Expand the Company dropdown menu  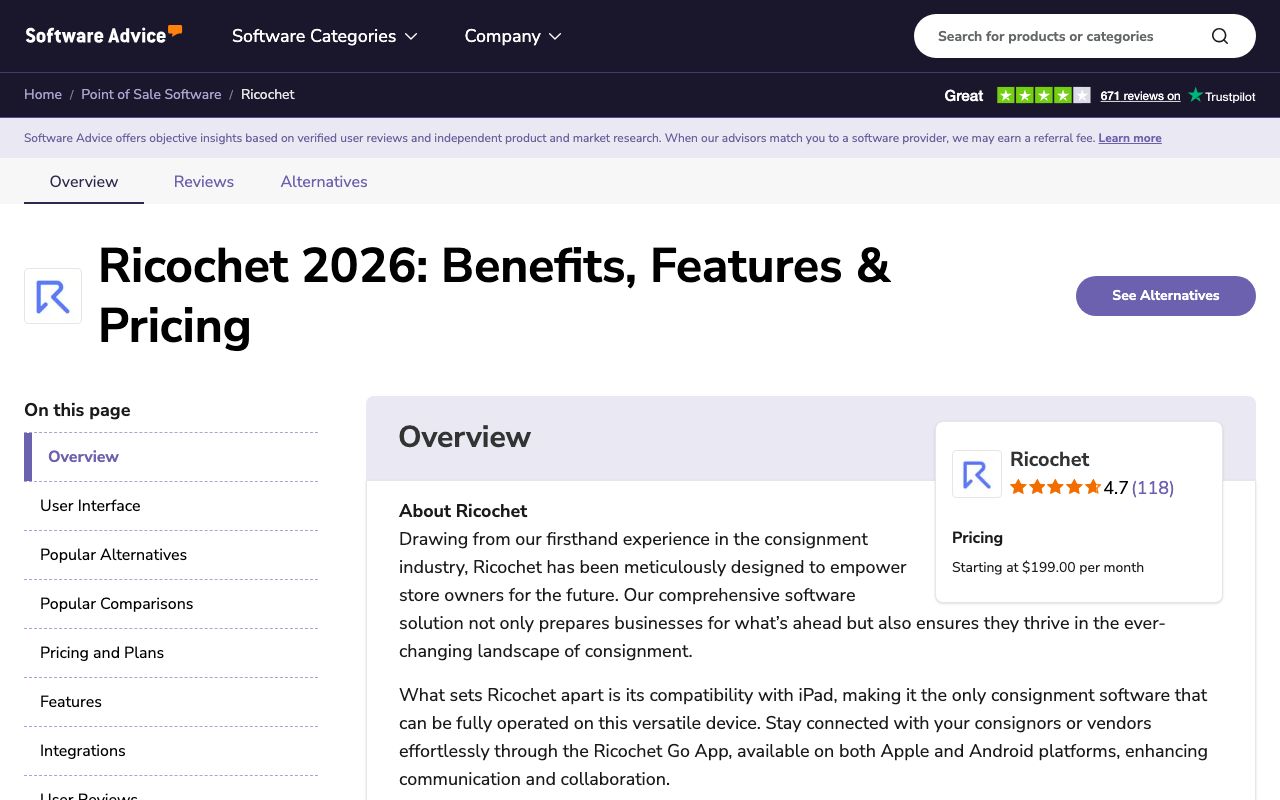pyautogui.click(x=513, y=36)
